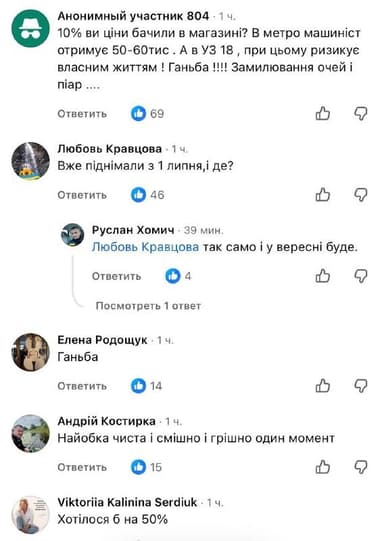
Task: Reply to the anonymous participant 804 comment
Action: (x=82, y=114)
